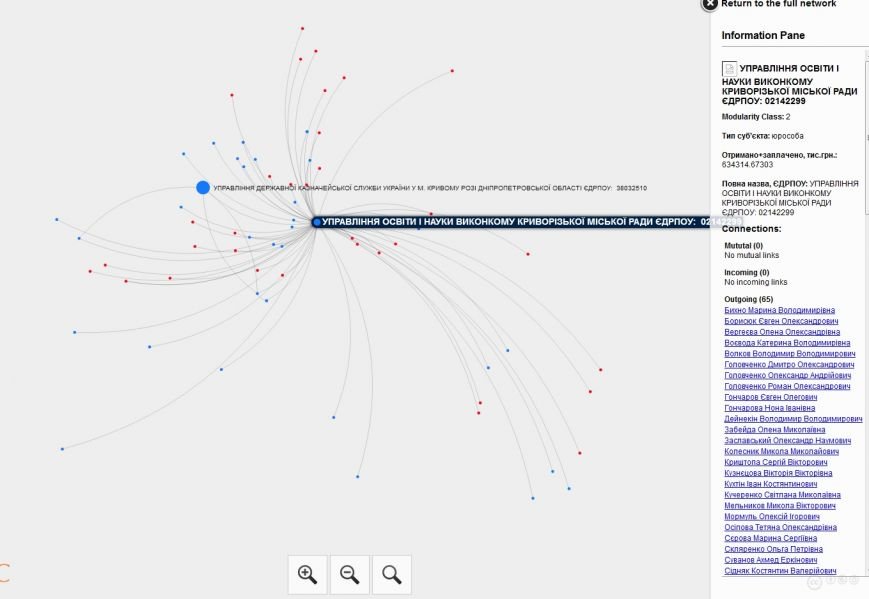Viewport: 869px width, 599px height.
Task: Open link Головченко Олександр Андрійович
Action: pyautogui.click(x=788, y=375)
